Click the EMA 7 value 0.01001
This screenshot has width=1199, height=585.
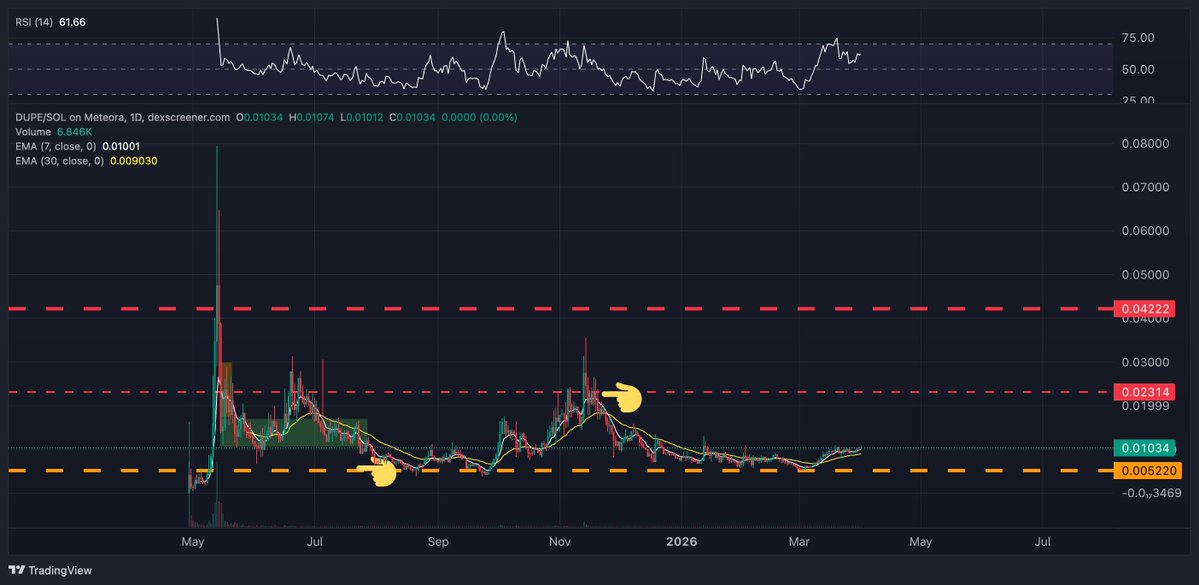[121, 146]
